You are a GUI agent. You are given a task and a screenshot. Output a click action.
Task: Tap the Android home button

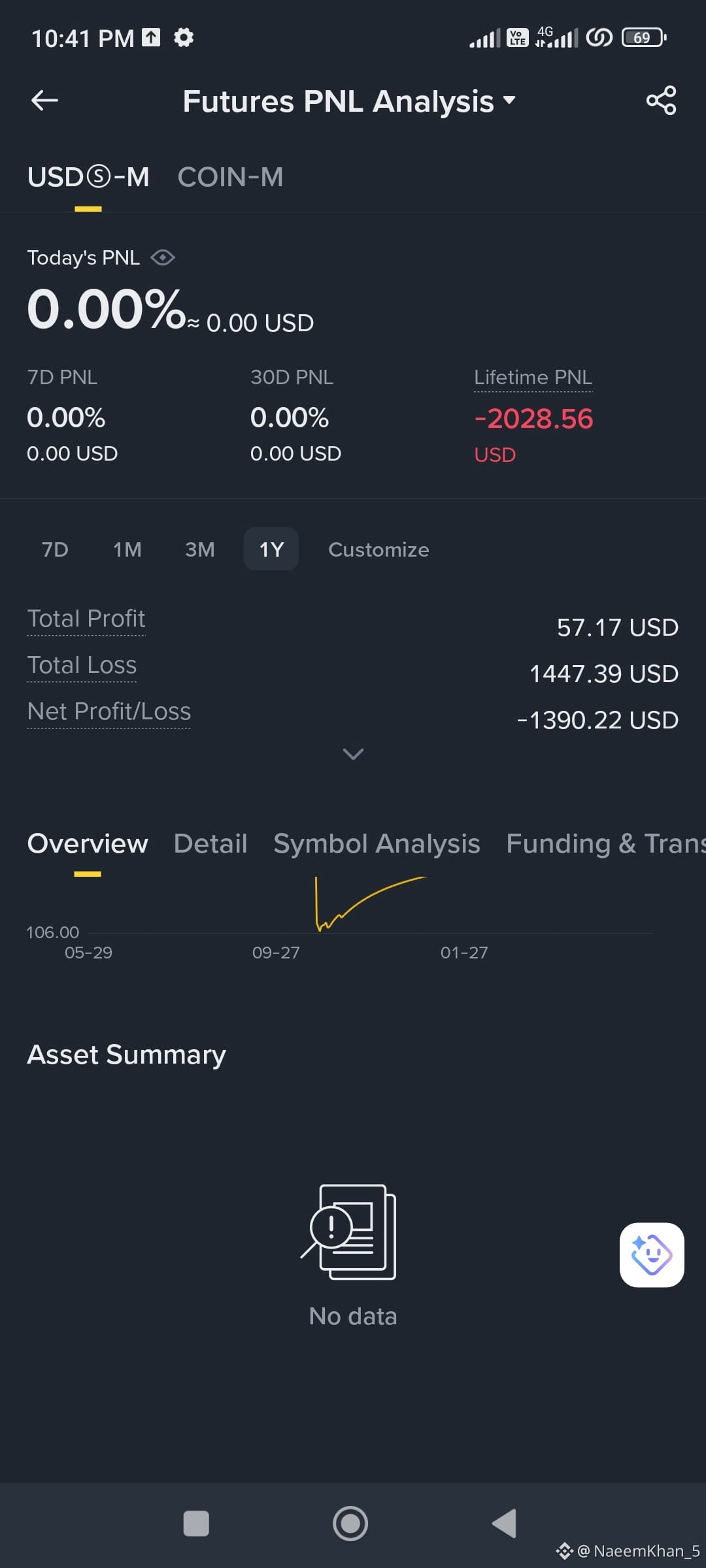pos(350,1524)
